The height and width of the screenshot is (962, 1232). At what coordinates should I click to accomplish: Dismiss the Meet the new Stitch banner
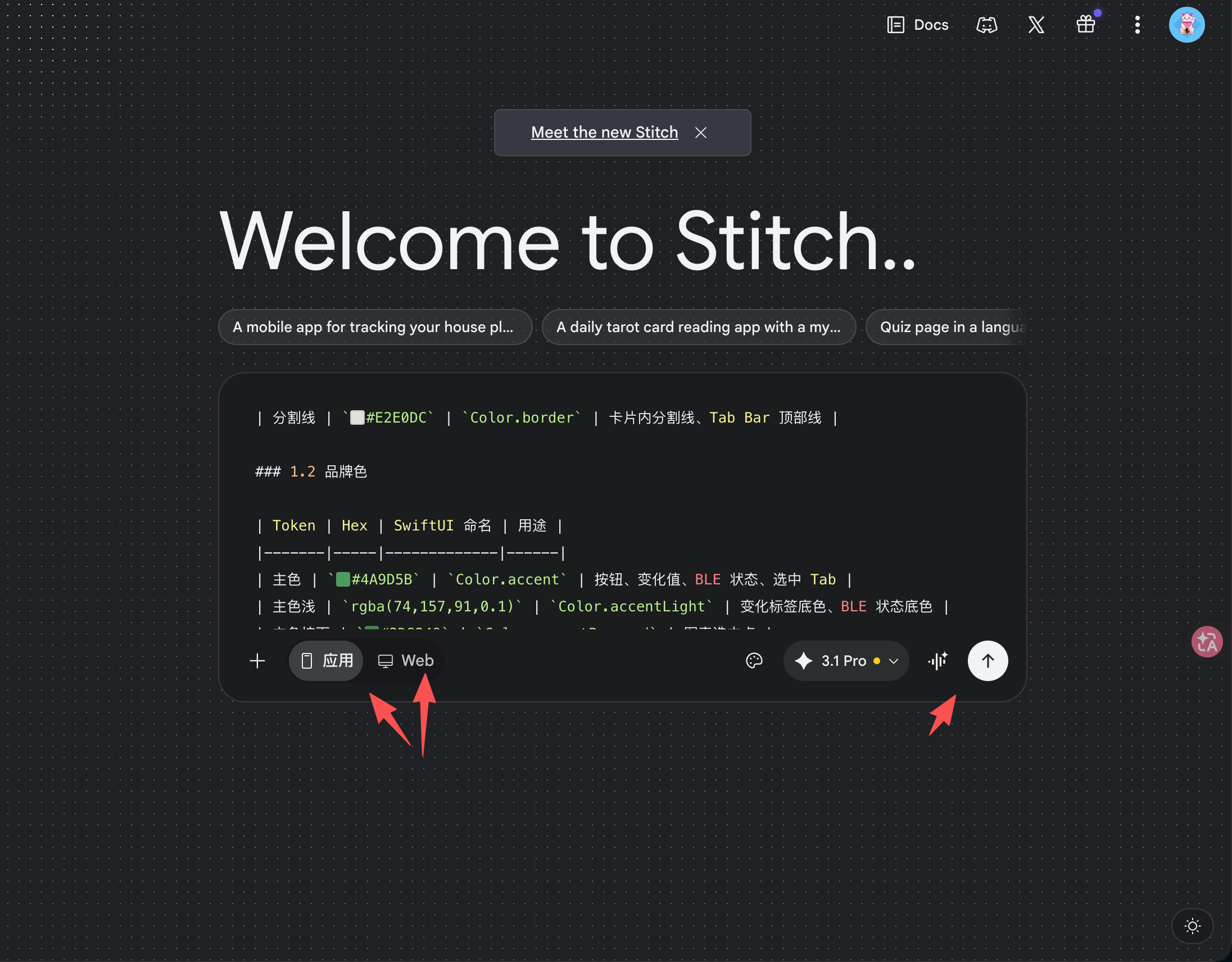point(701,133)
